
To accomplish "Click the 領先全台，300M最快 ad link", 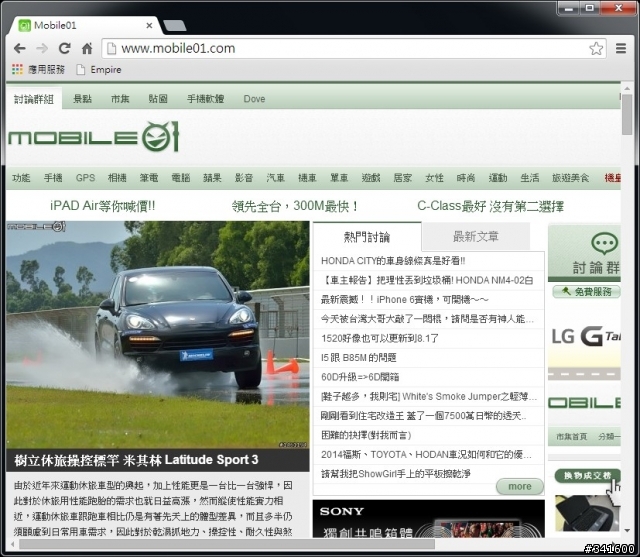I will point(295,206).
